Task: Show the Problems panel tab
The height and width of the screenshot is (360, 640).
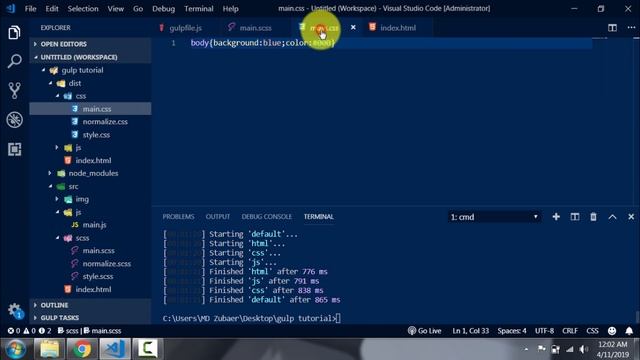Action: (x=178, y=217)
